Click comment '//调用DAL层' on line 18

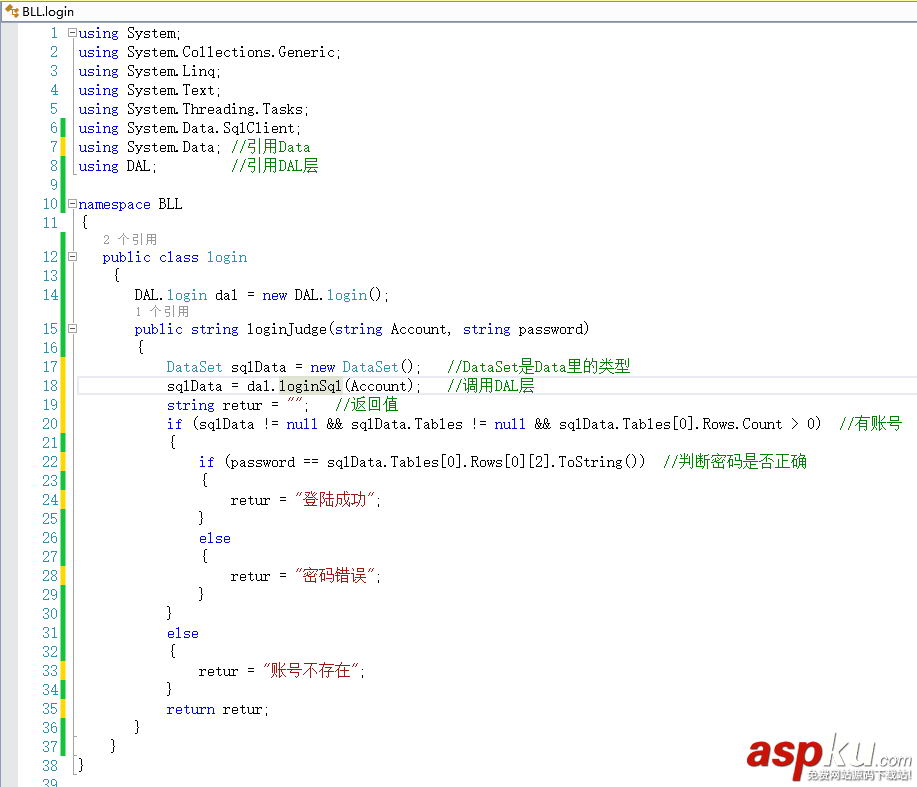click(491, 385)
